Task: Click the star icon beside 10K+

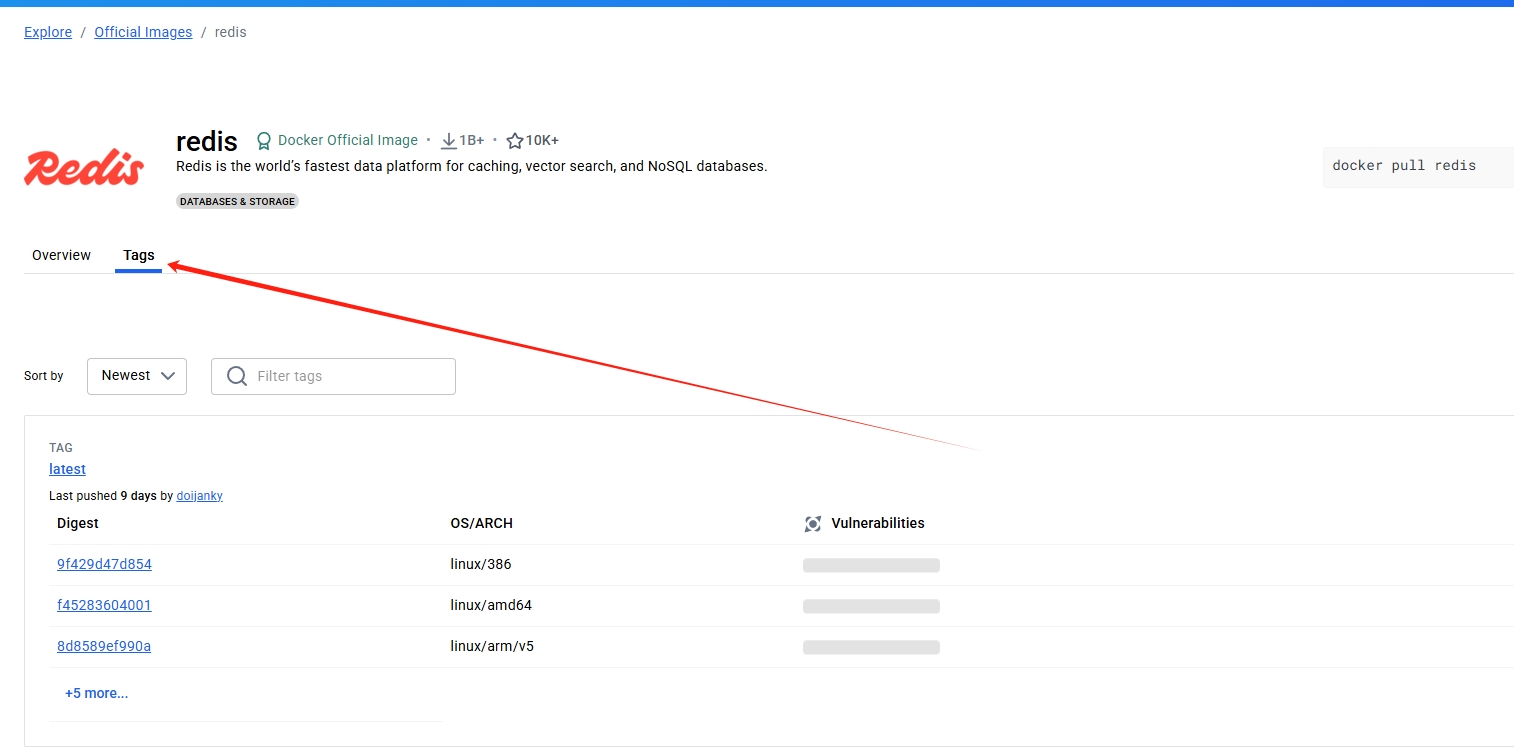Action: (515, 141)
